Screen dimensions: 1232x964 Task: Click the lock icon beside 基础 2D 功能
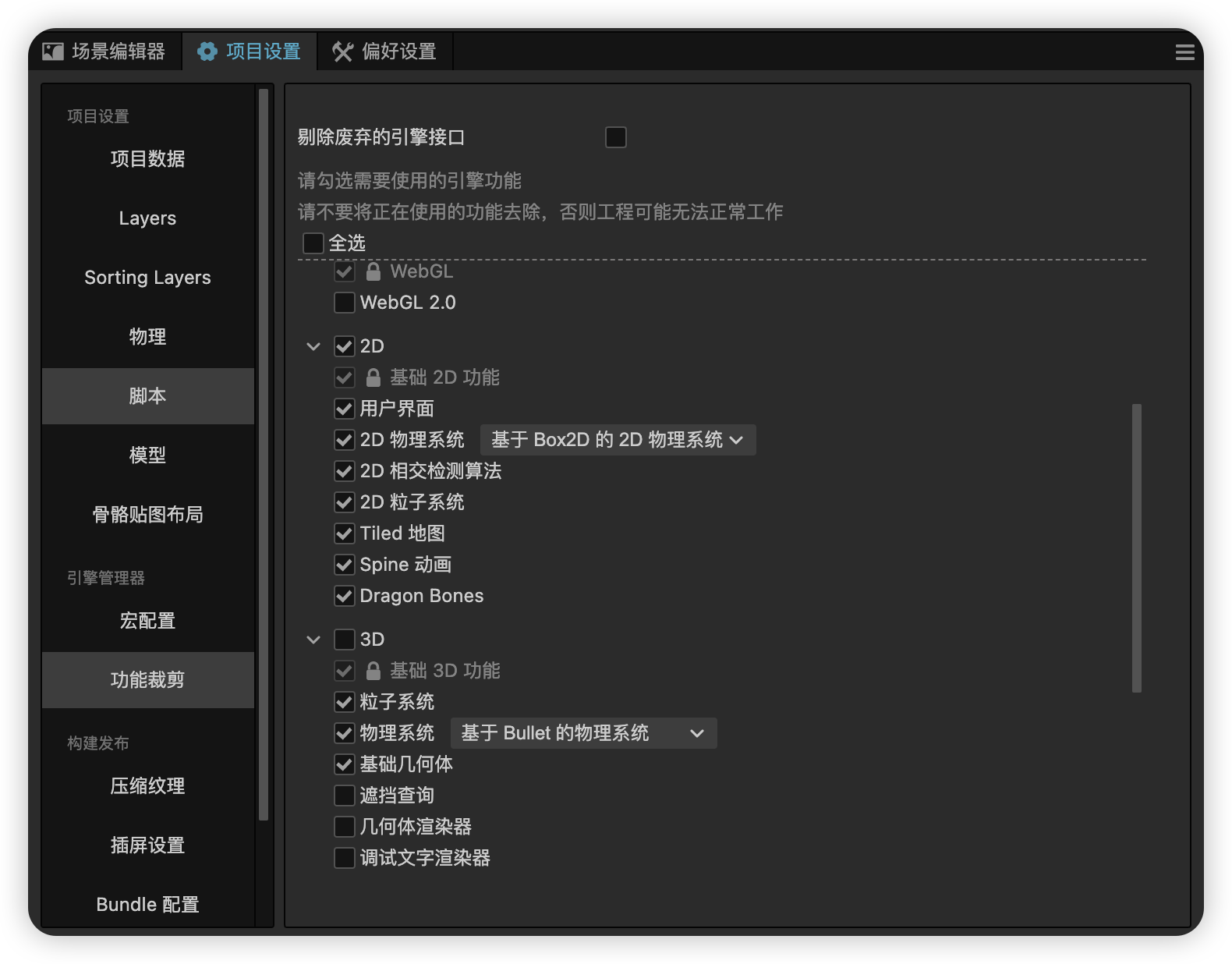click(x=373, y=377)
